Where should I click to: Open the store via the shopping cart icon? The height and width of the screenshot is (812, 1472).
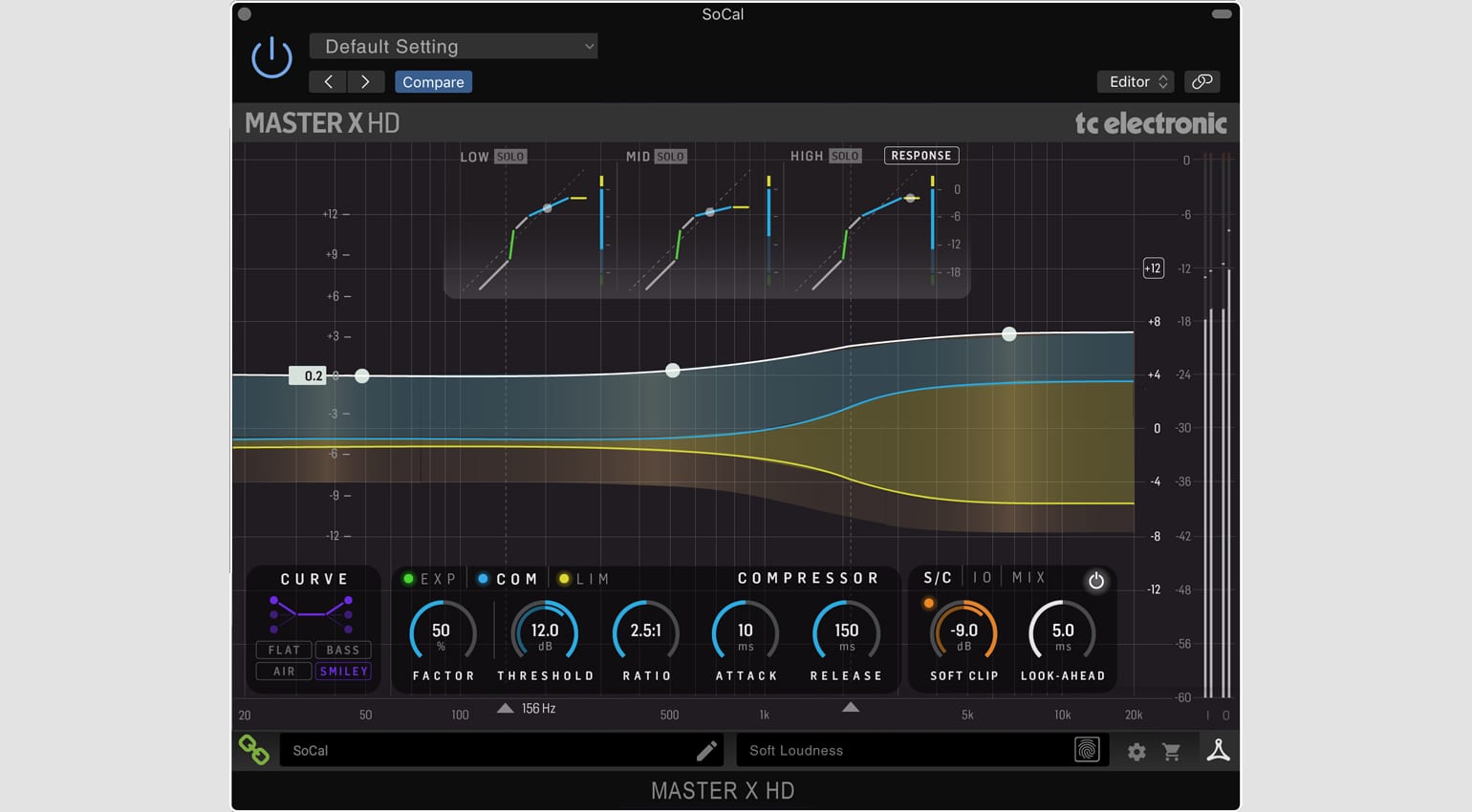click(1172, 751)
